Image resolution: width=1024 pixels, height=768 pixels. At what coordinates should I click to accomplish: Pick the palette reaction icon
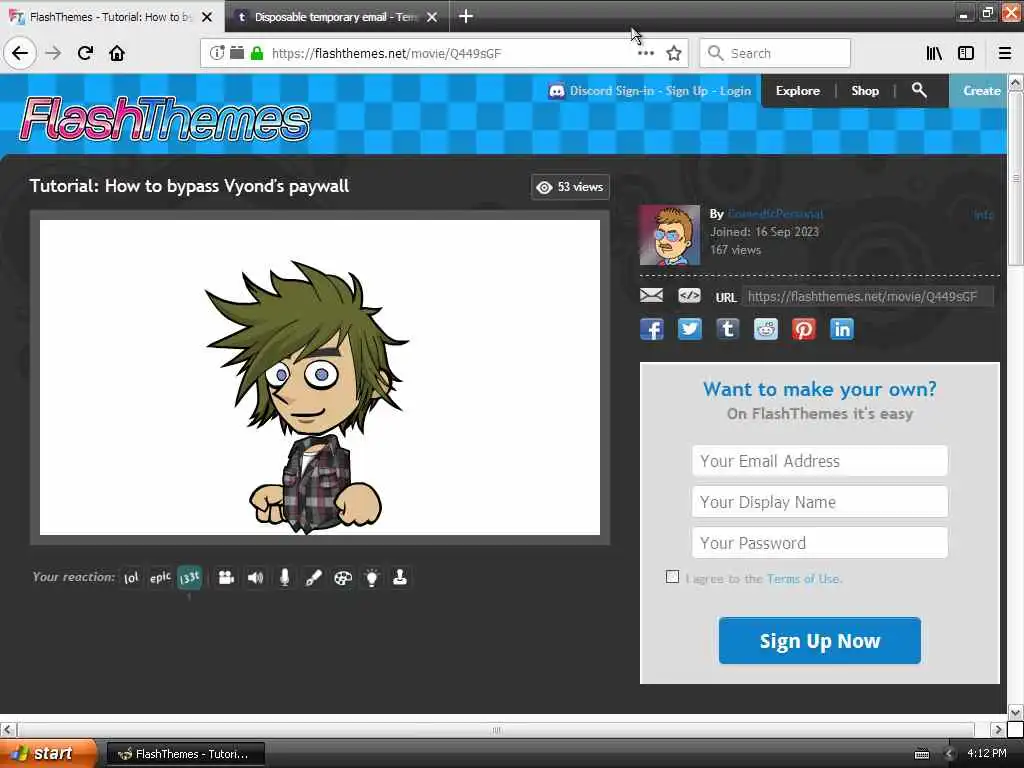click(343, 577)
